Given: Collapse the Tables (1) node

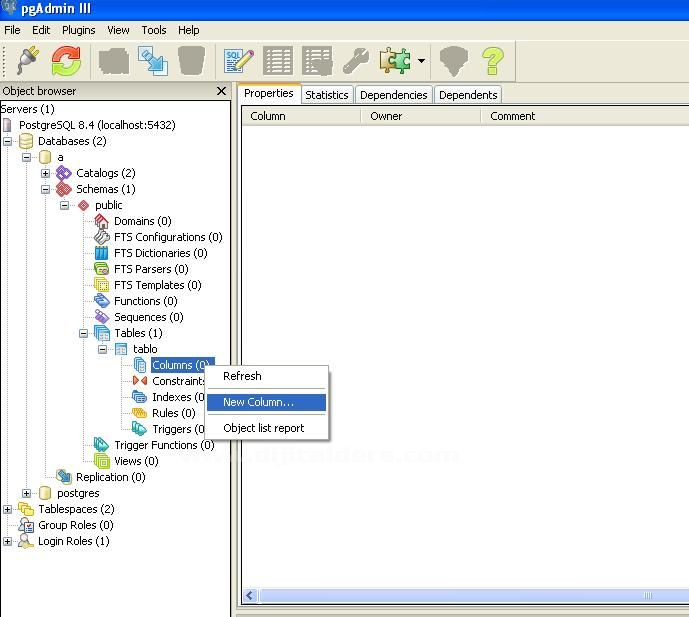Looking at the screenshot, I should coord(83,334).
